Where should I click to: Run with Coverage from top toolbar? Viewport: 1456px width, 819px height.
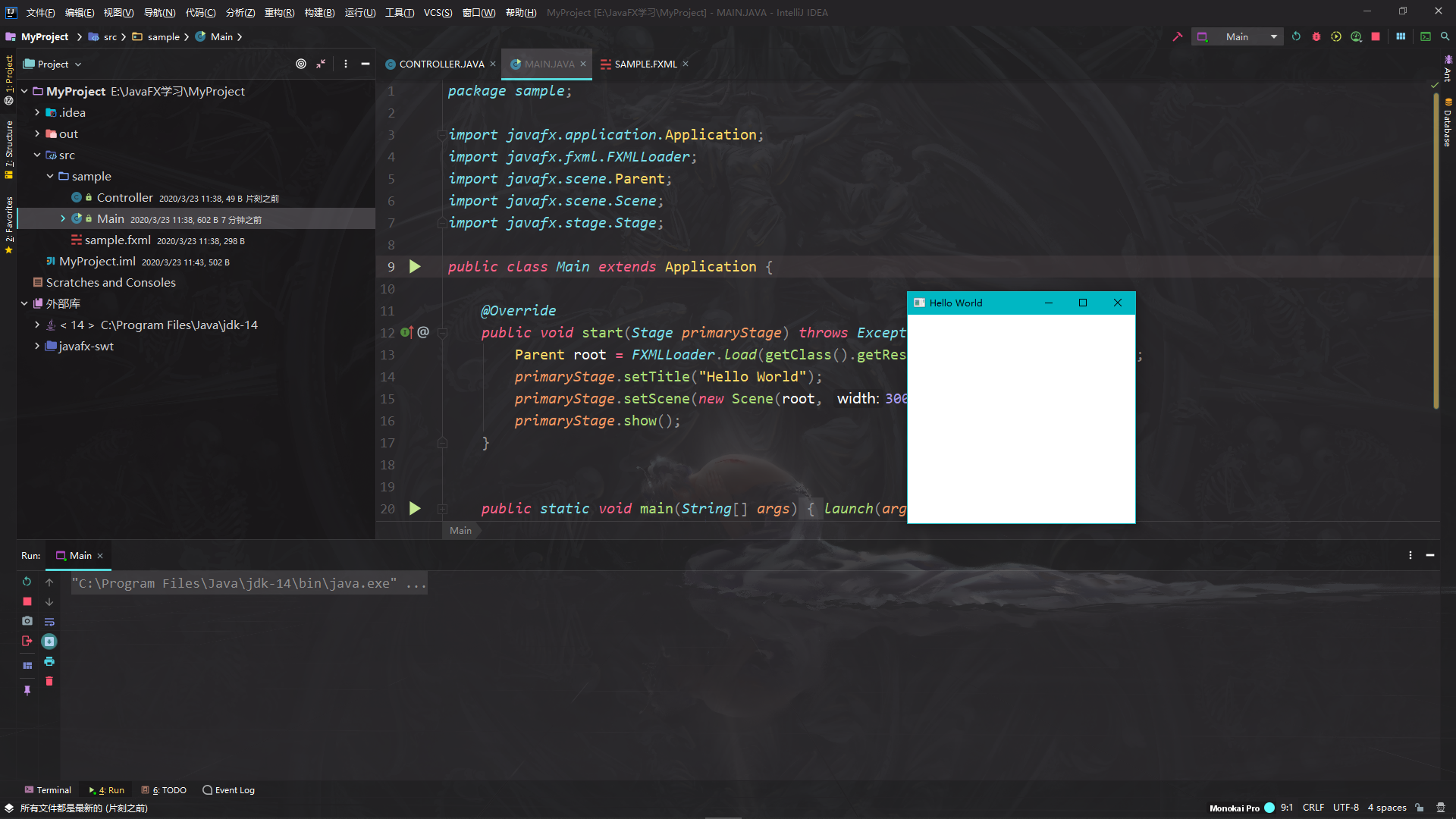[x=1336, y=36]
